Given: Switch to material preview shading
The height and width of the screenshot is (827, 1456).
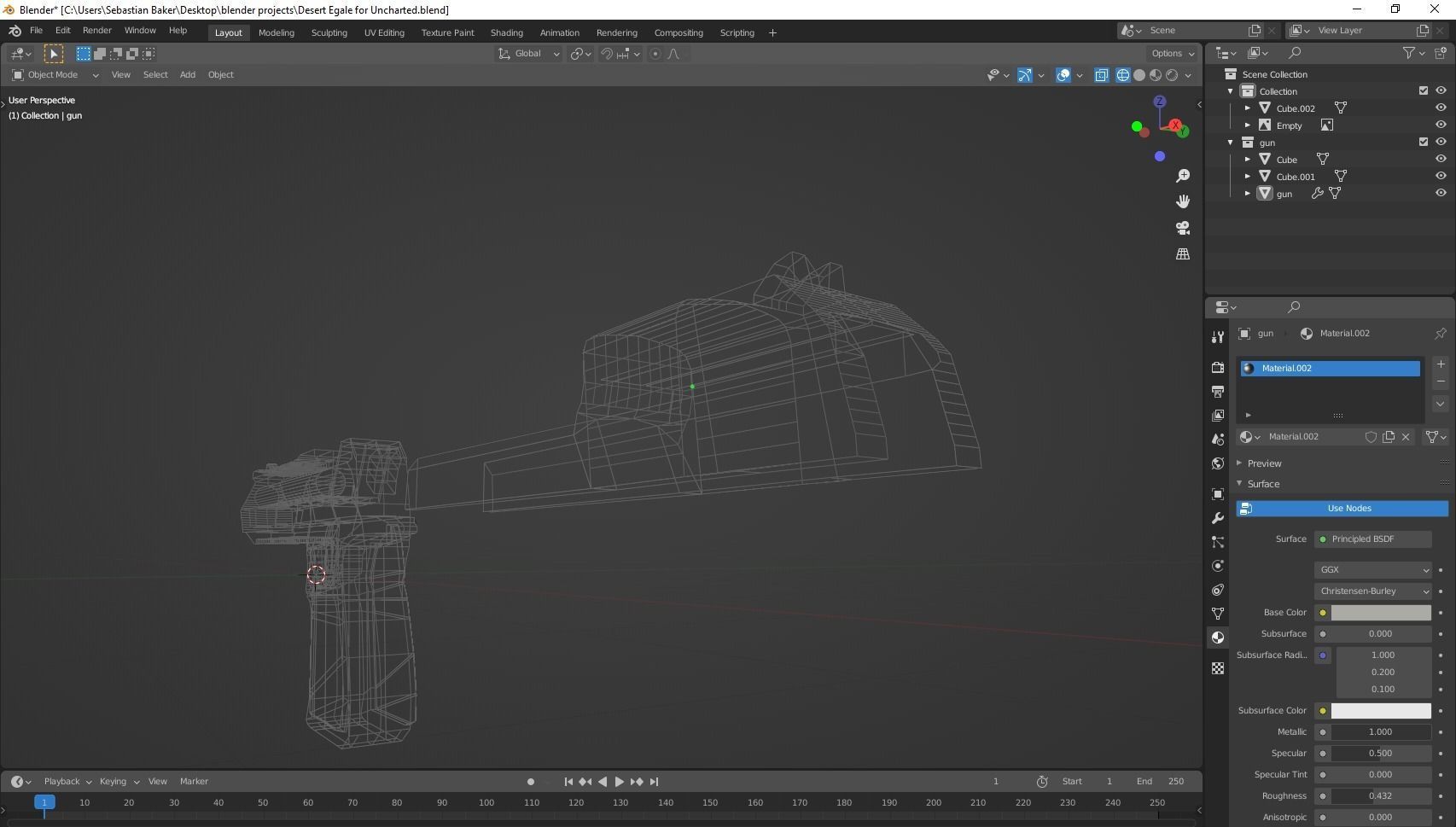Looking at the screenshot, I should pos(1156,75).
